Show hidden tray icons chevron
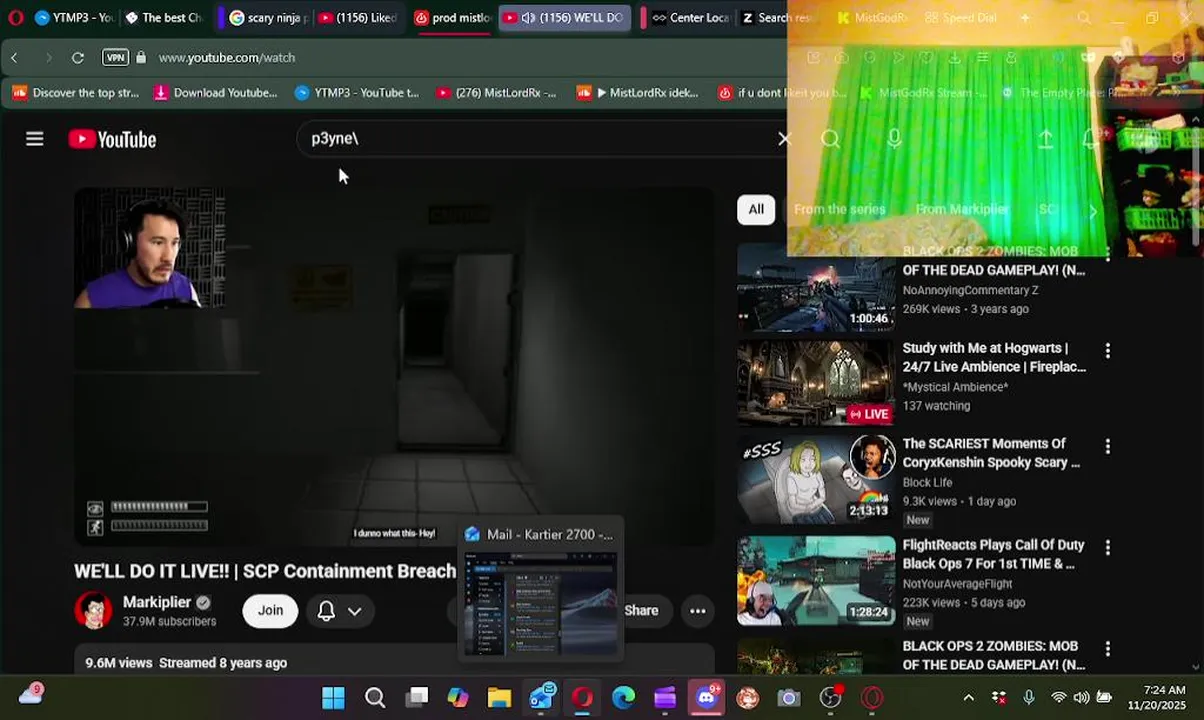This screenshot has height=720, width=1204. [x=968, y=697]
